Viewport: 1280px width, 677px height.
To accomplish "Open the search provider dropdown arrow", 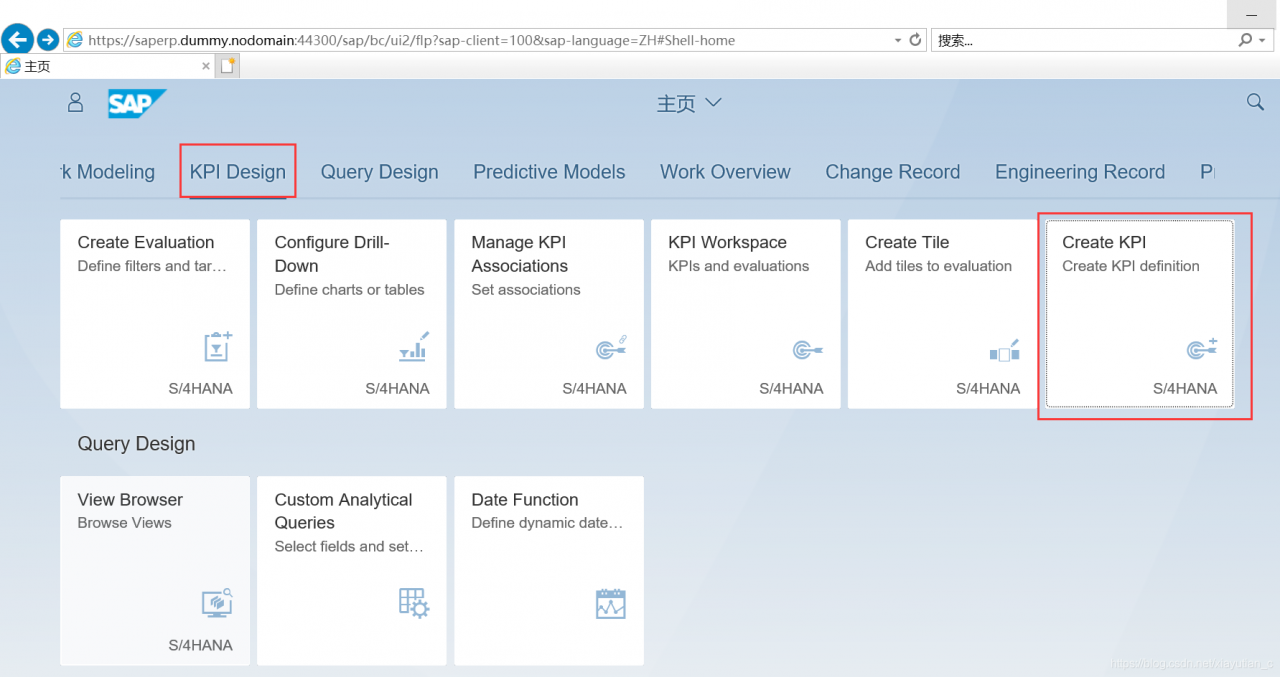I will click(1262, 40).
